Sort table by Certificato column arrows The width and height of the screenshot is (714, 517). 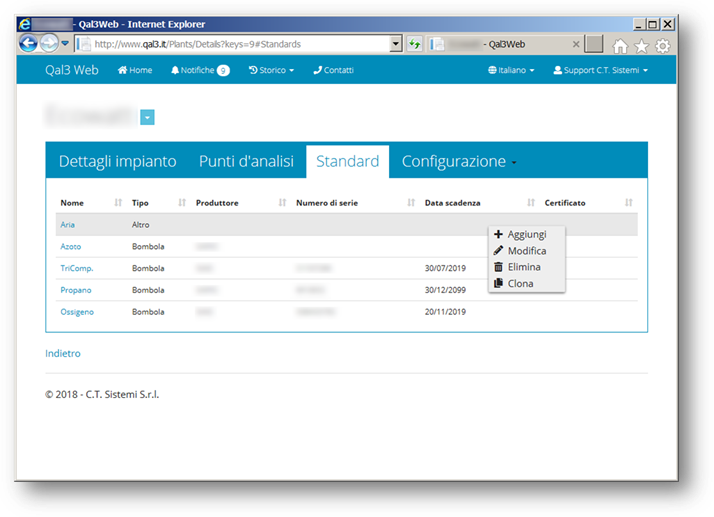629,203
